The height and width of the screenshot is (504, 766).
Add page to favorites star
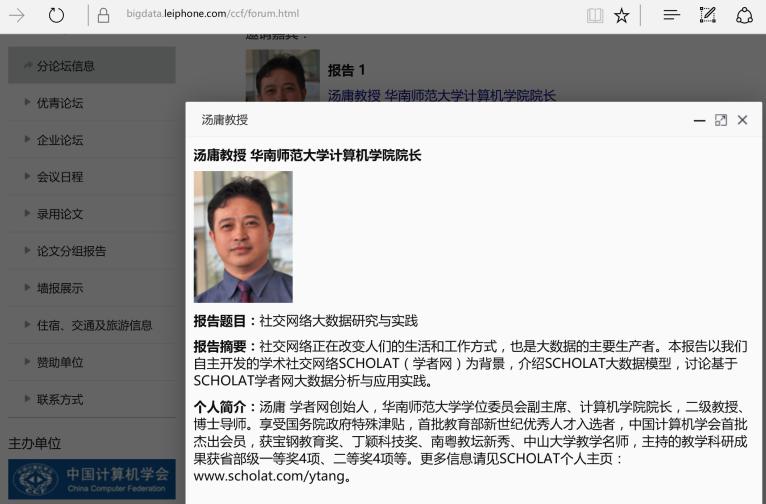(x=621, y=16)
